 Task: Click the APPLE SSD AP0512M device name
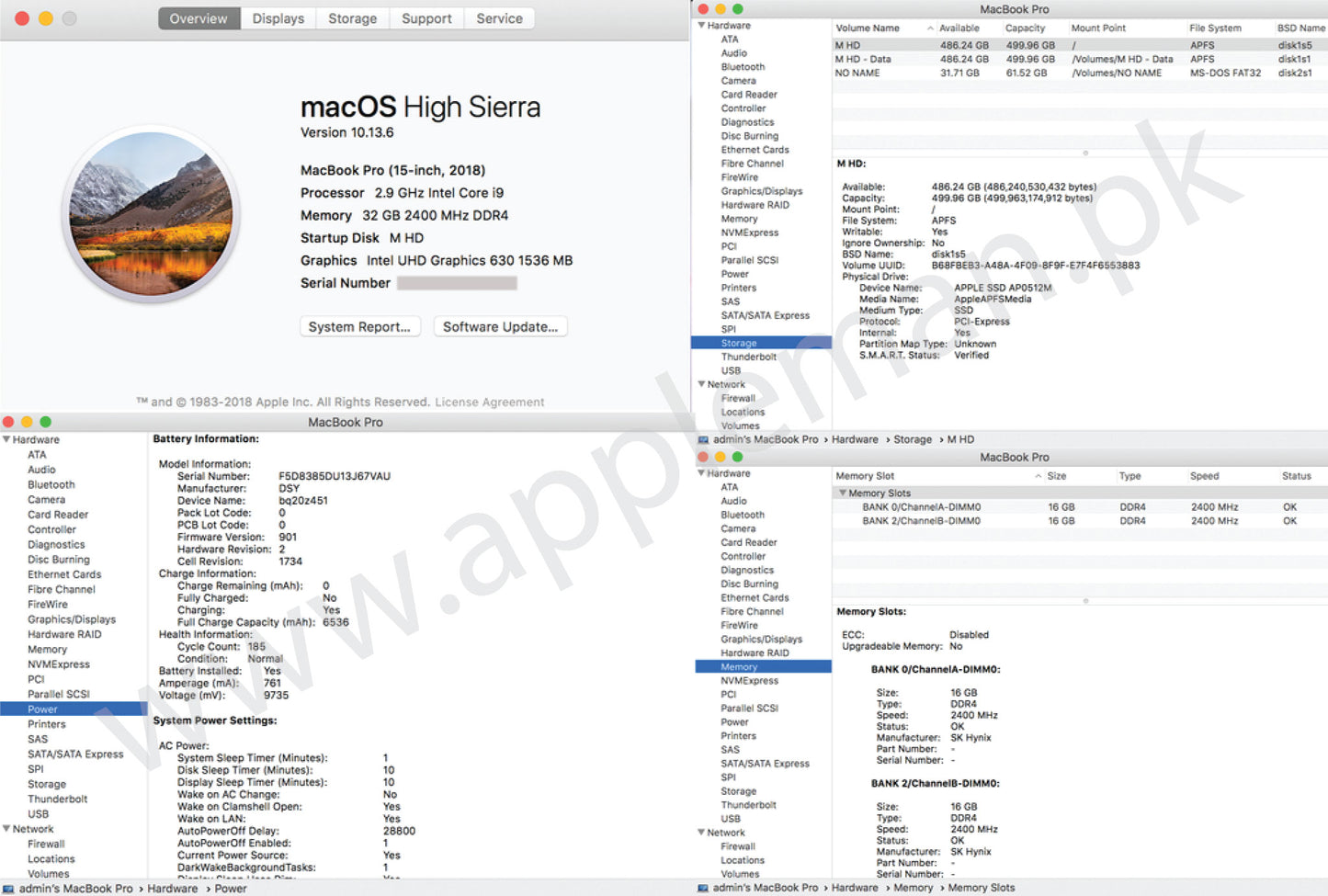coord(1003,288)
